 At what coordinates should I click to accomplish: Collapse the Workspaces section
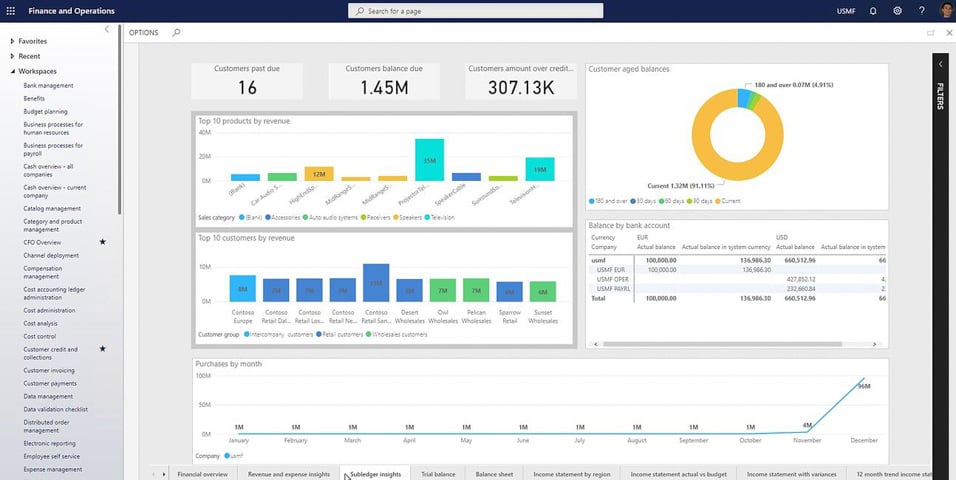(12, 71)
